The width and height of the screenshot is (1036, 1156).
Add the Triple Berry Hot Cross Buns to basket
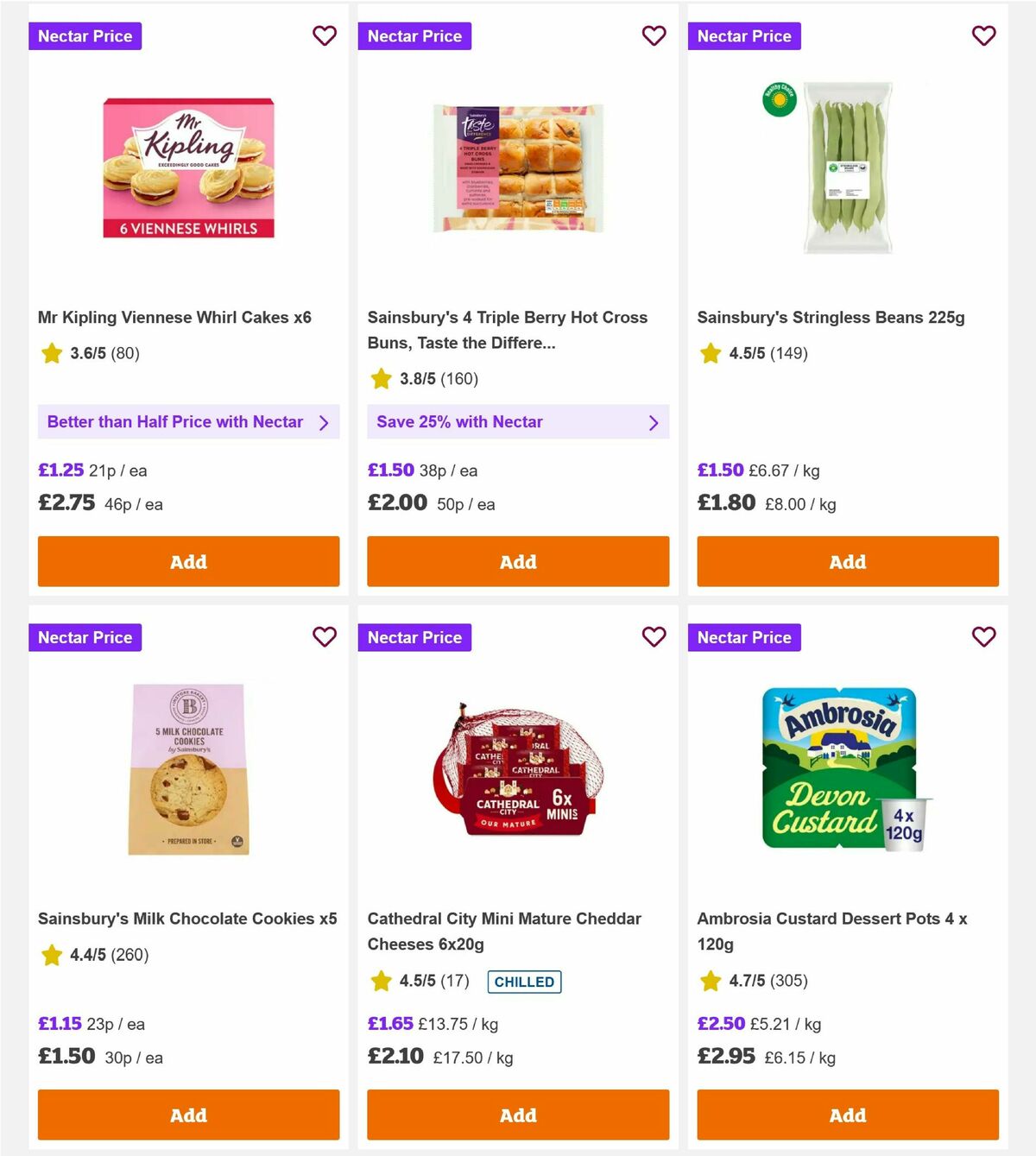(x=518, y=561)
